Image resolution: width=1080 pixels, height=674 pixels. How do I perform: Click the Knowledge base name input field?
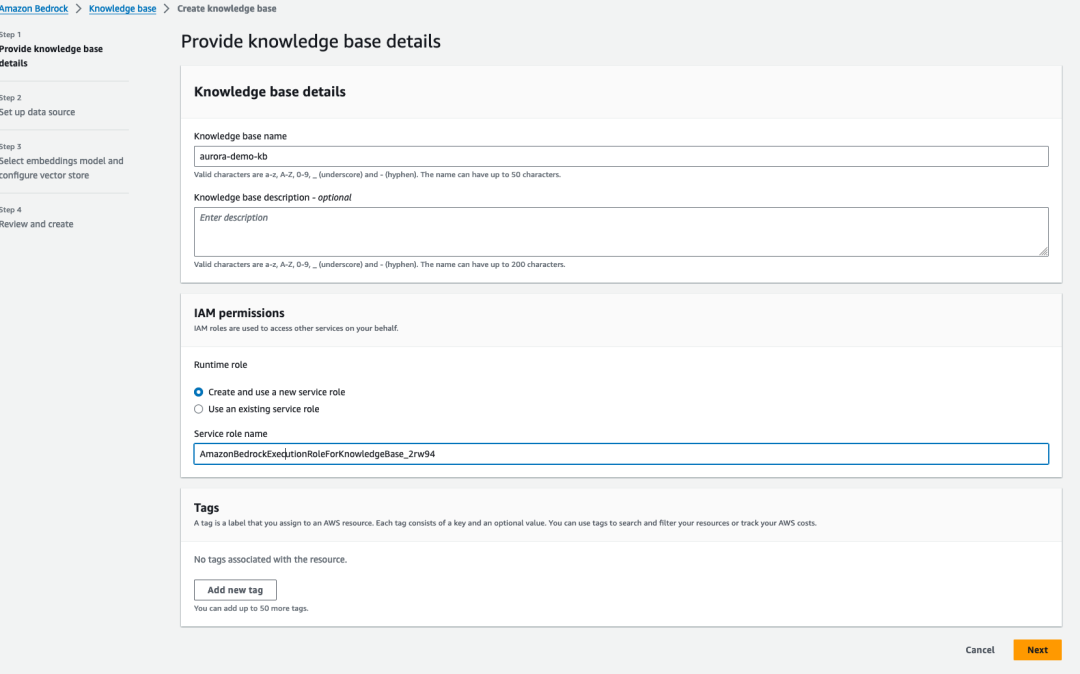[621, 156]
